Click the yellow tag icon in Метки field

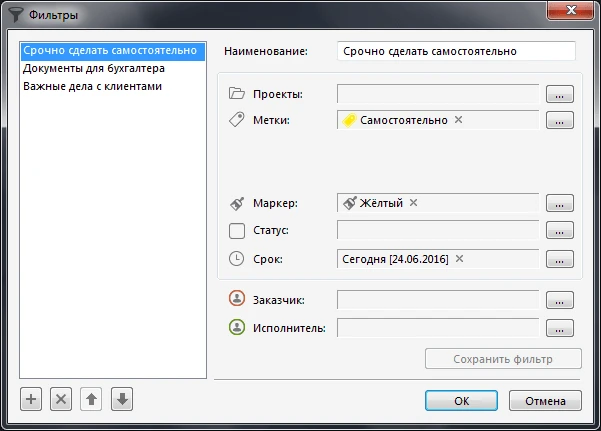click(350, 120)
